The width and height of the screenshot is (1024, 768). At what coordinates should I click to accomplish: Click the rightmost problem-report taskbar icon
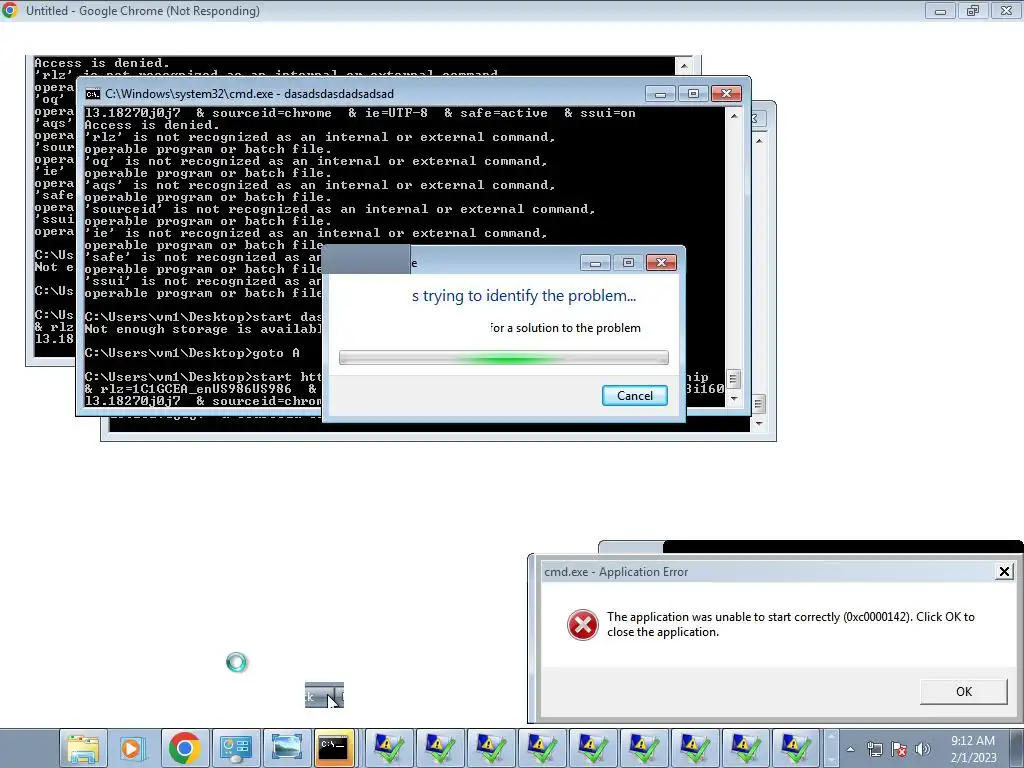(795, 748)
